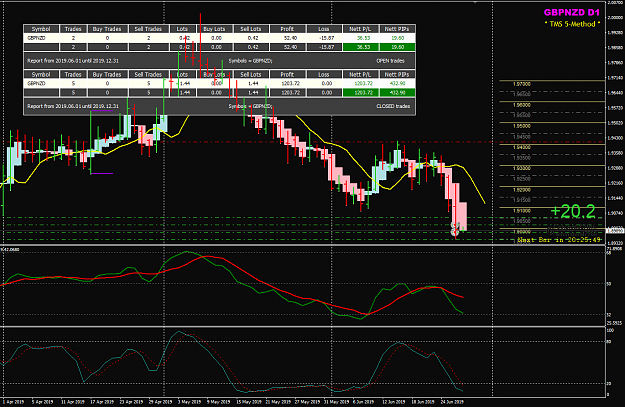The height and width of the screenshot is (407, 625).
Task: Click the 12 Jun 2019 date on the time axis
Action: 394,402
